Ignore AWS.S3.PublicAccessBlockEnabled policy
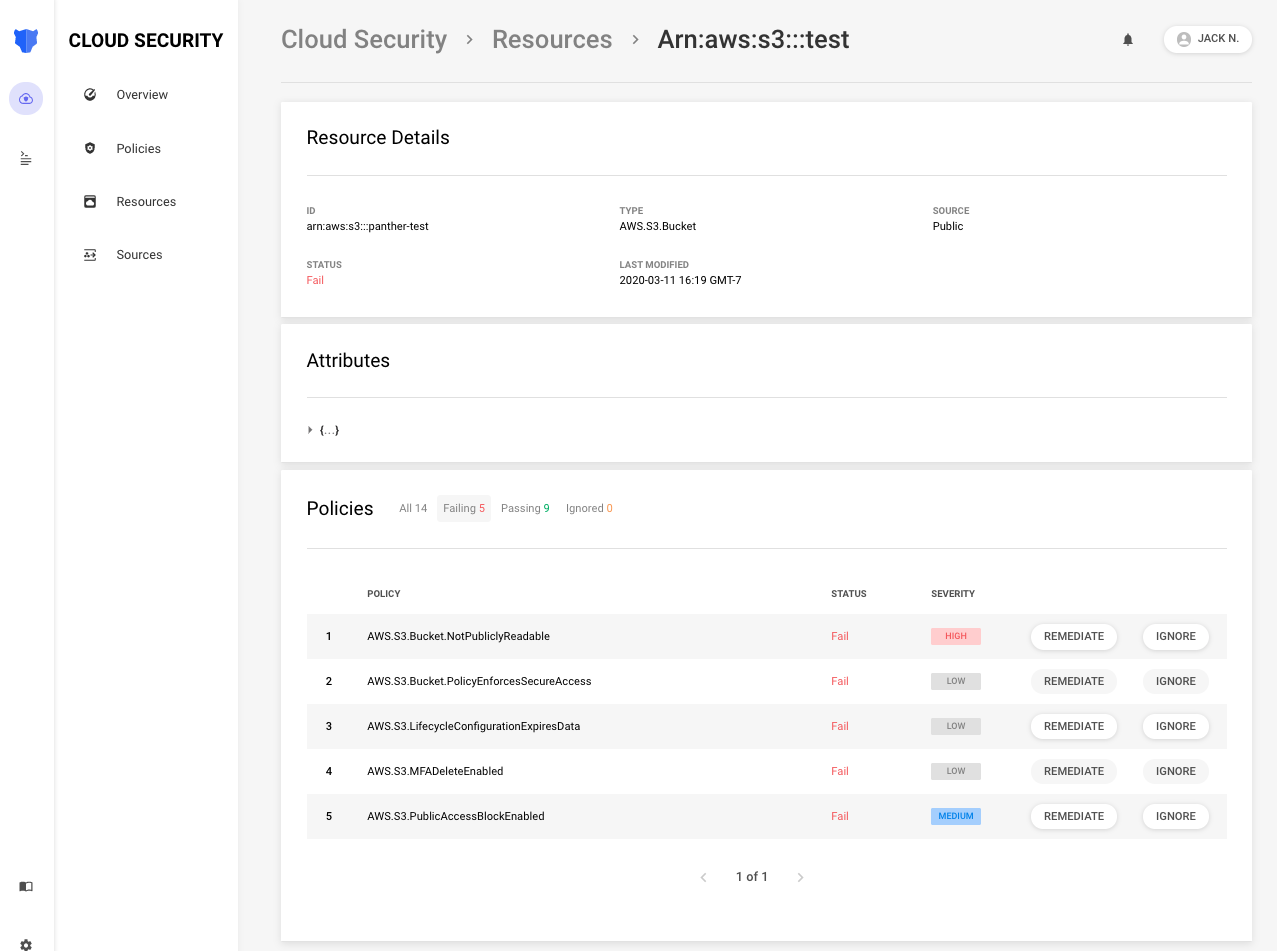This screenshot has height=951, width=1277. click(x=1176, y=816)
